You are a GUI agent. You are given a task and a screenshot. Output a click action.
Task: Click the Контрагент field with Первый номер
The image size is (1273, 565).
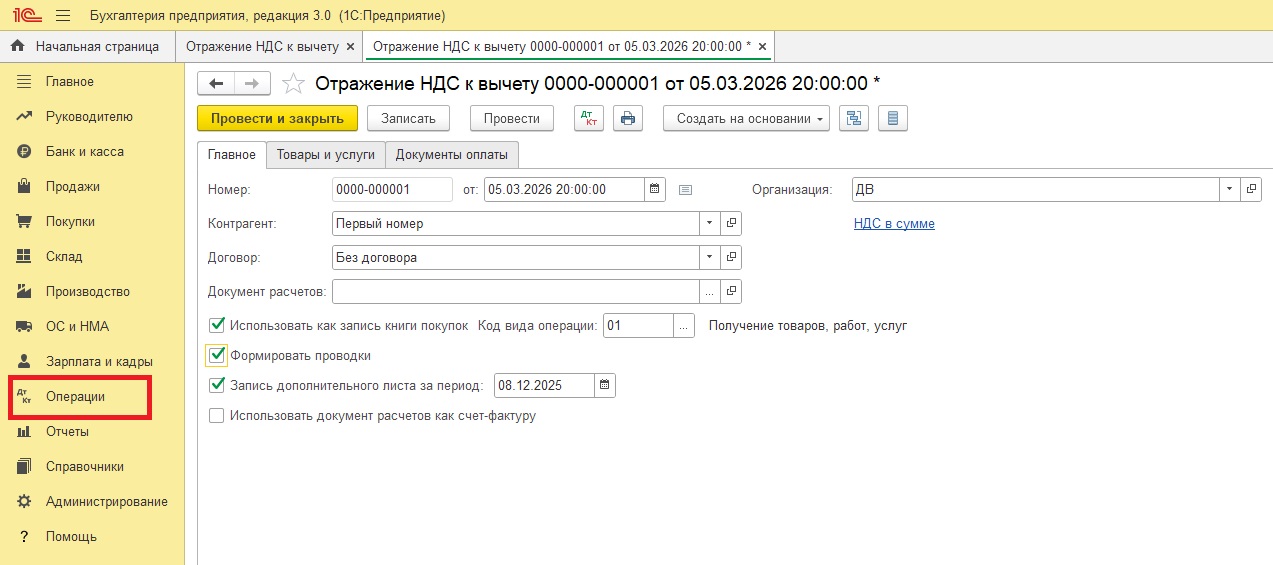(515, 224)
